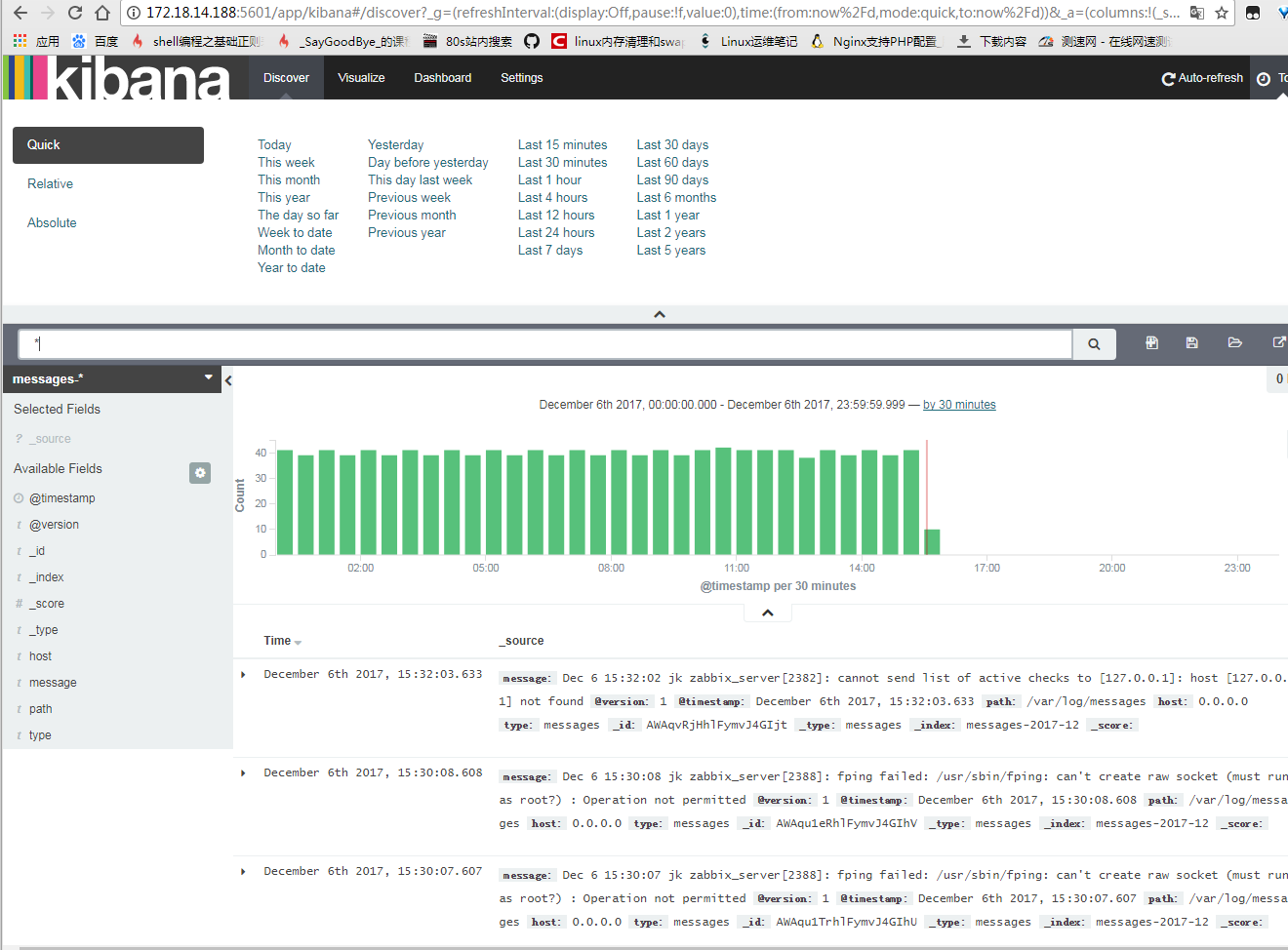This screenshot has height=950, width=1288.
Task: Click Load Saved Search folder icon
Action: (1235, 342)
